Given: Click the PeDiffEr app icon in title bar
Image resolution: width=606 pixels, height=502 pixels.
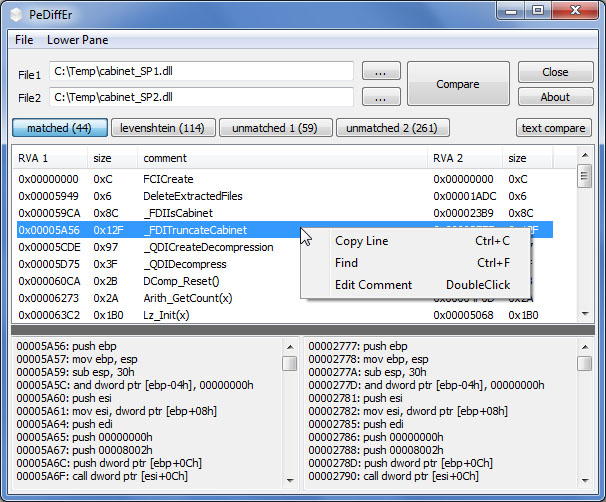Looking at the screenshot, I should (16, 15).
